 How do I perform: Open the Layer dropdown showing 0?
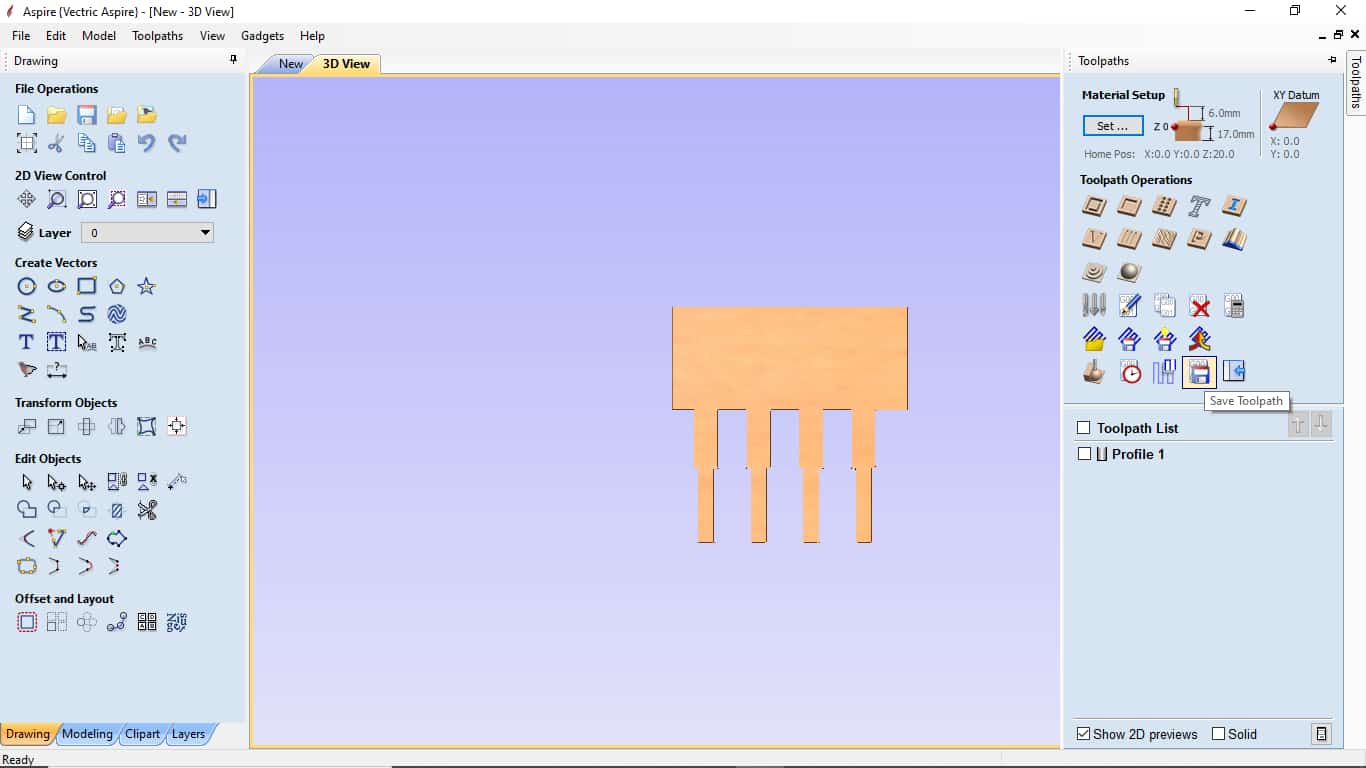click(147, 233)
